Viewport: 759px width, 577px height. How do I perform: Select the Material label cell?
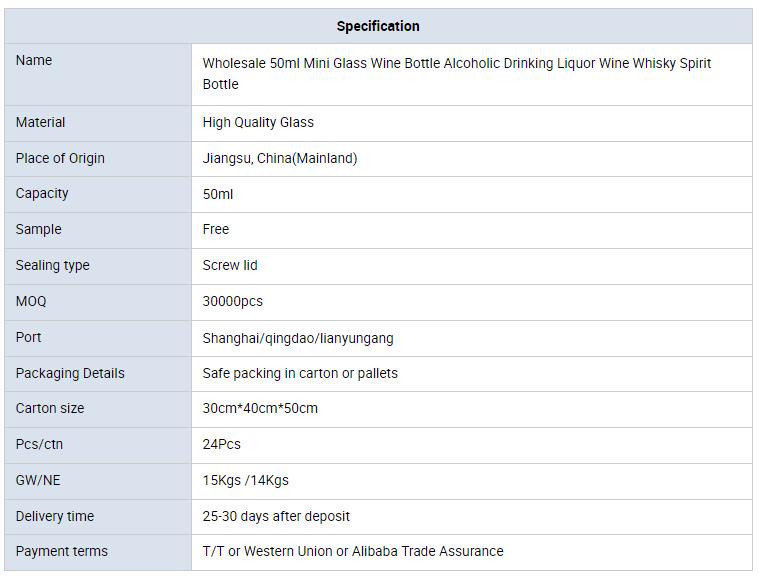(x=98, y=123)
